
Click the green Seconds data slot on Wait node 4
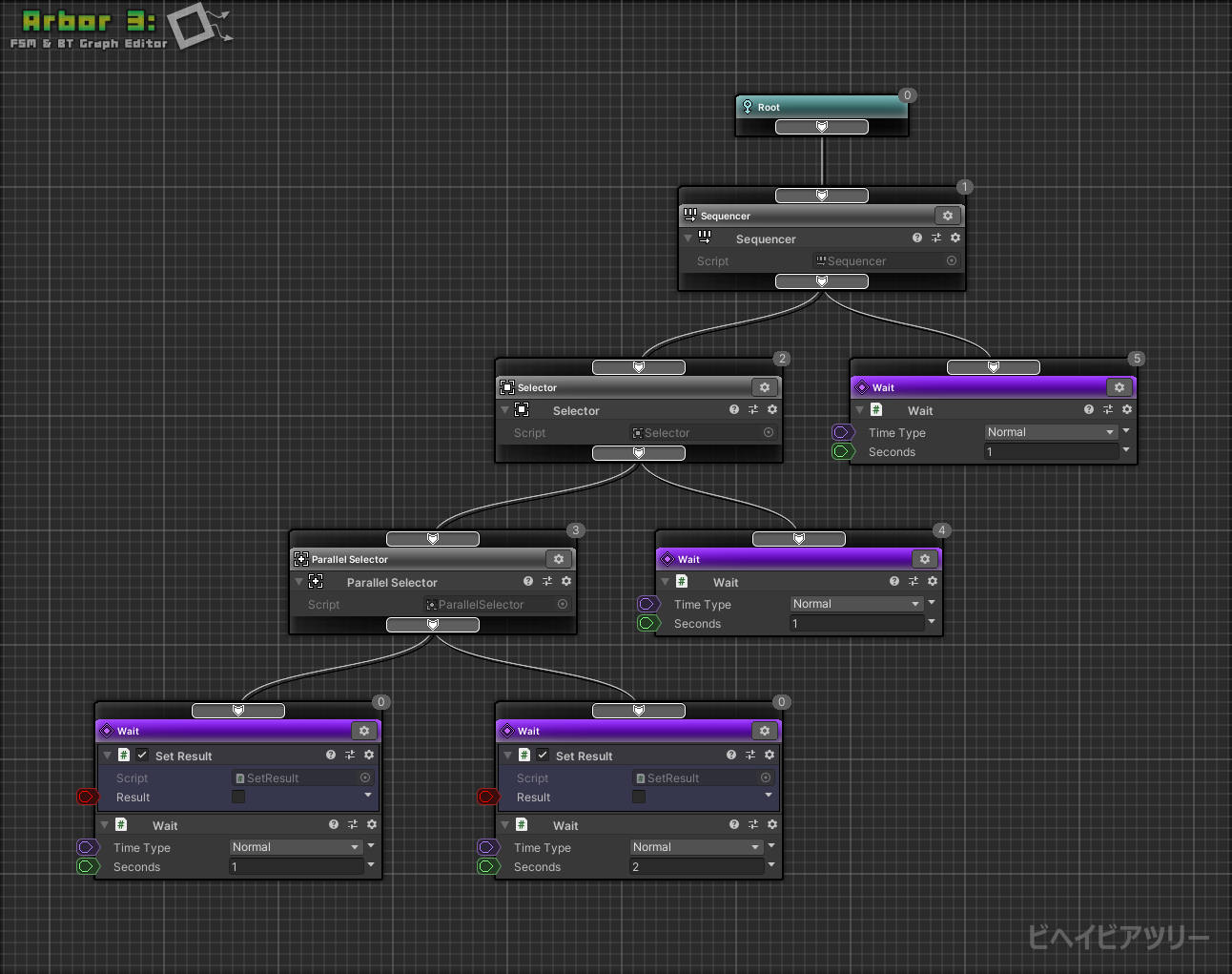click(648, 623)
